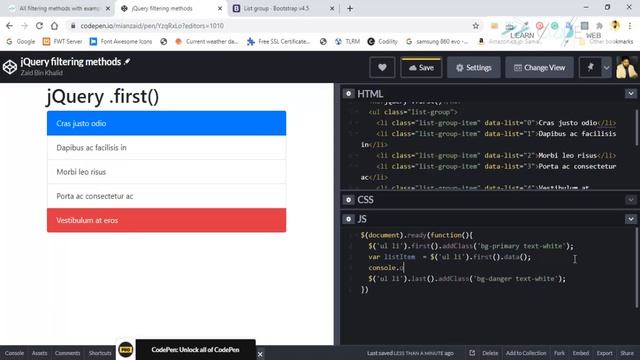Viewport: 640px width, 360px height.
Task: Open Export options
Action: (604, 353)
